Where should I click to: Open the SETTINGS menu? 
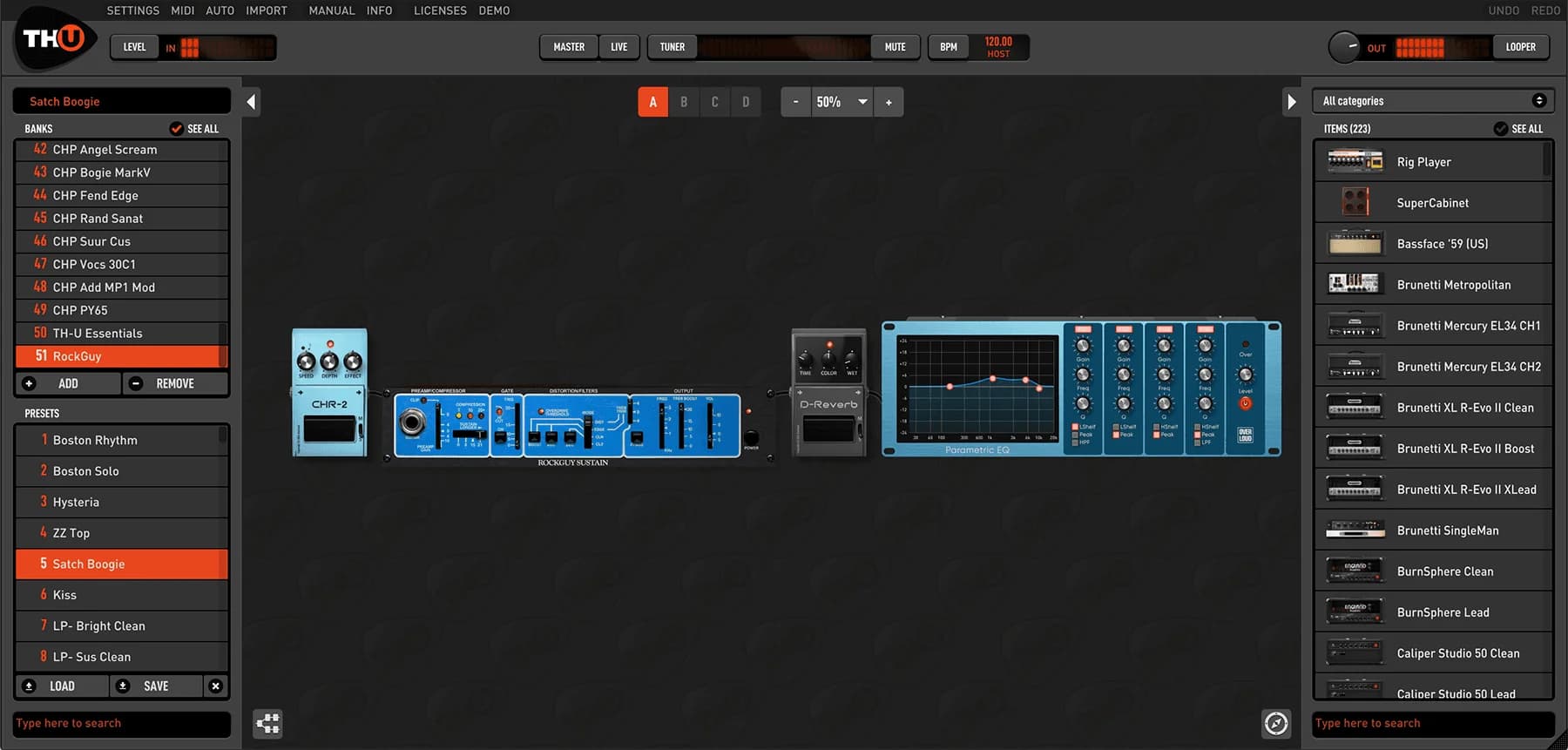point(133,10)
